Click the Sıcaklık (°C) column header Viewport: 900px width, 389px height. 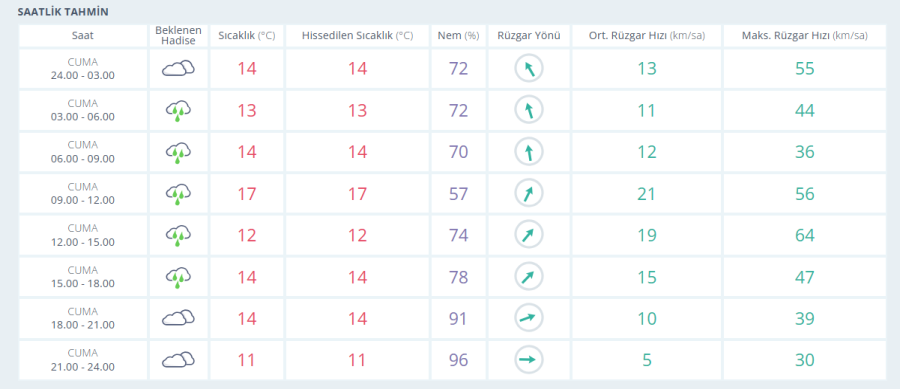[x=247, y=36]
